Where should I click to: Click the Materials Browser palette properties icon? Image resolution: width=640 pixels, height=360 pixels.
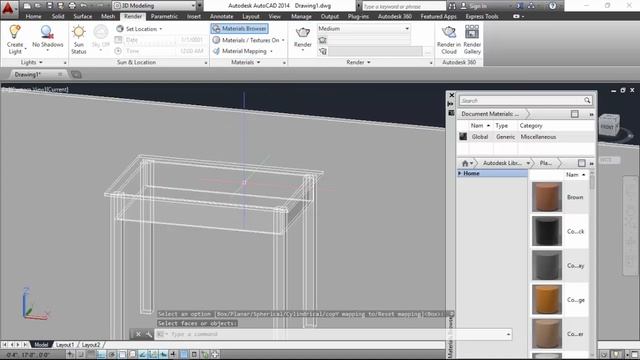pyautogui.click(x=451, y=113)
